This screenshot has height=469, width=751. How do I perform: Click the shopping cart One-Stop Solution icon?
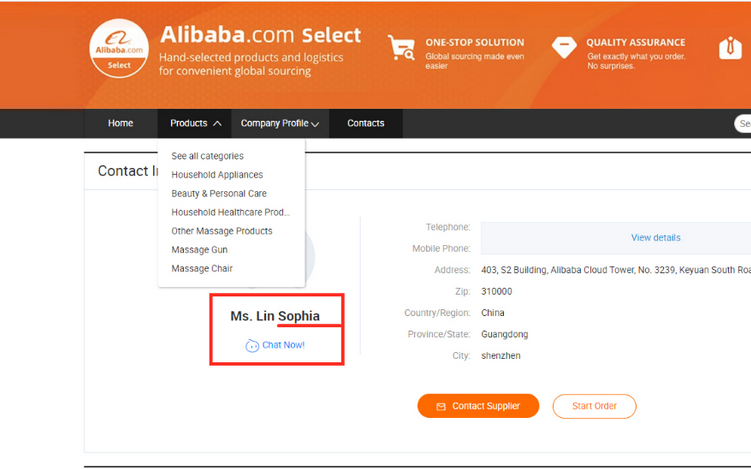(x=401, y=47)
